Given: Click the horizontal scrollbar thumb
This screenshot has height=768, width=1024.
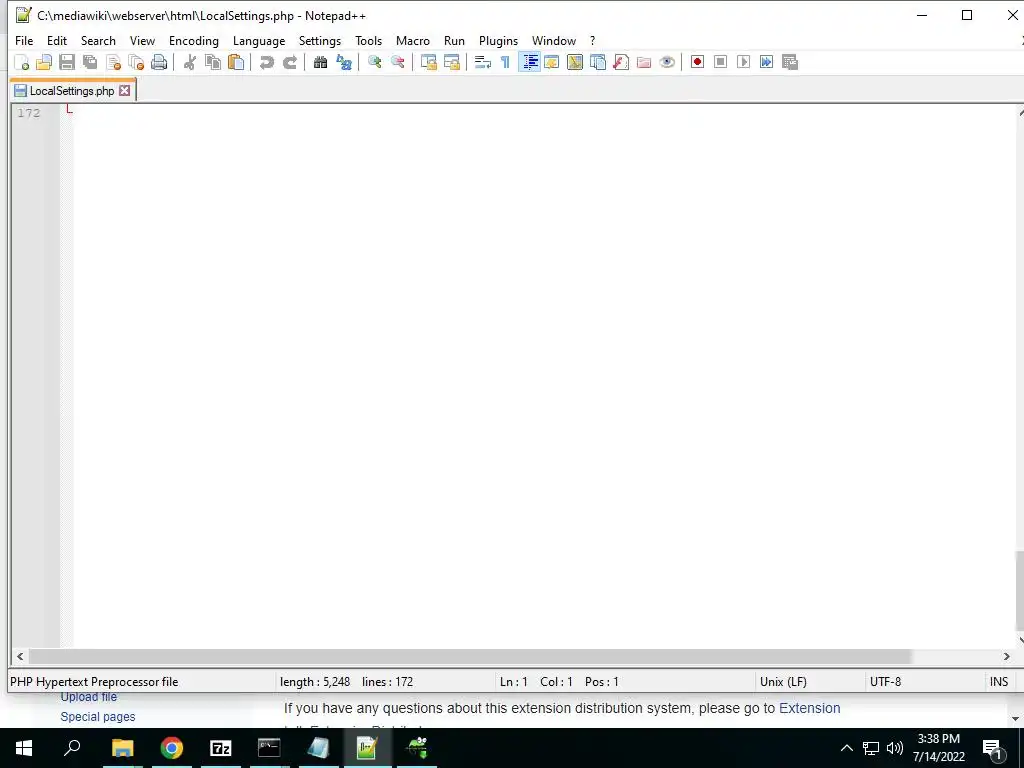Looking at the screenshot, I should pos(470,656).
